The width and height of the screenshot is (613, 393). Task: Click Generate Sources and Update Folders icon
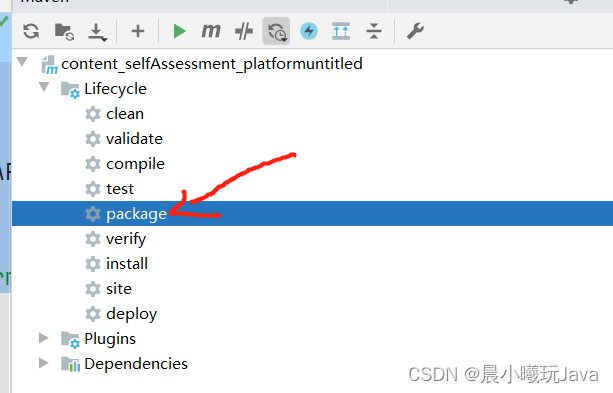(65, 31)
